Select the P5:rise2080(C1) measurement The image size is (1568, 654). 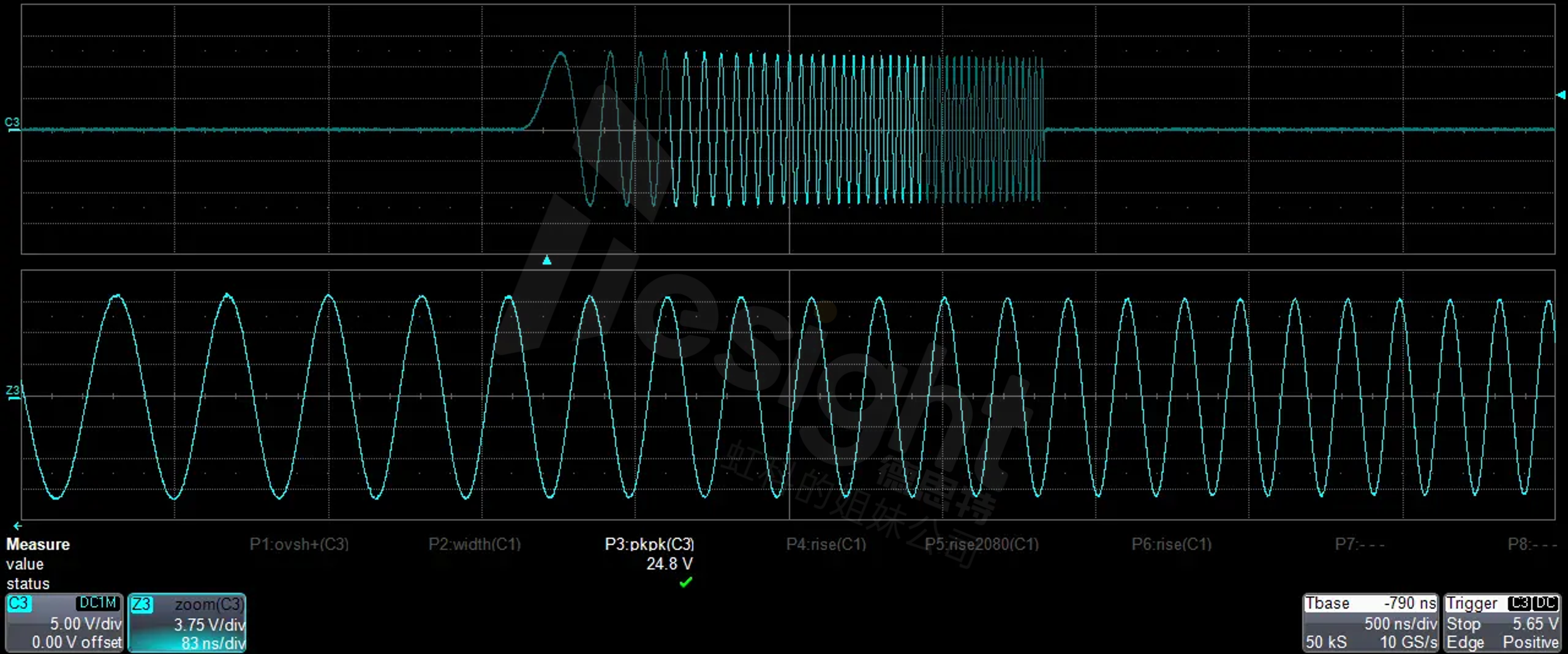tap(982, 544)
